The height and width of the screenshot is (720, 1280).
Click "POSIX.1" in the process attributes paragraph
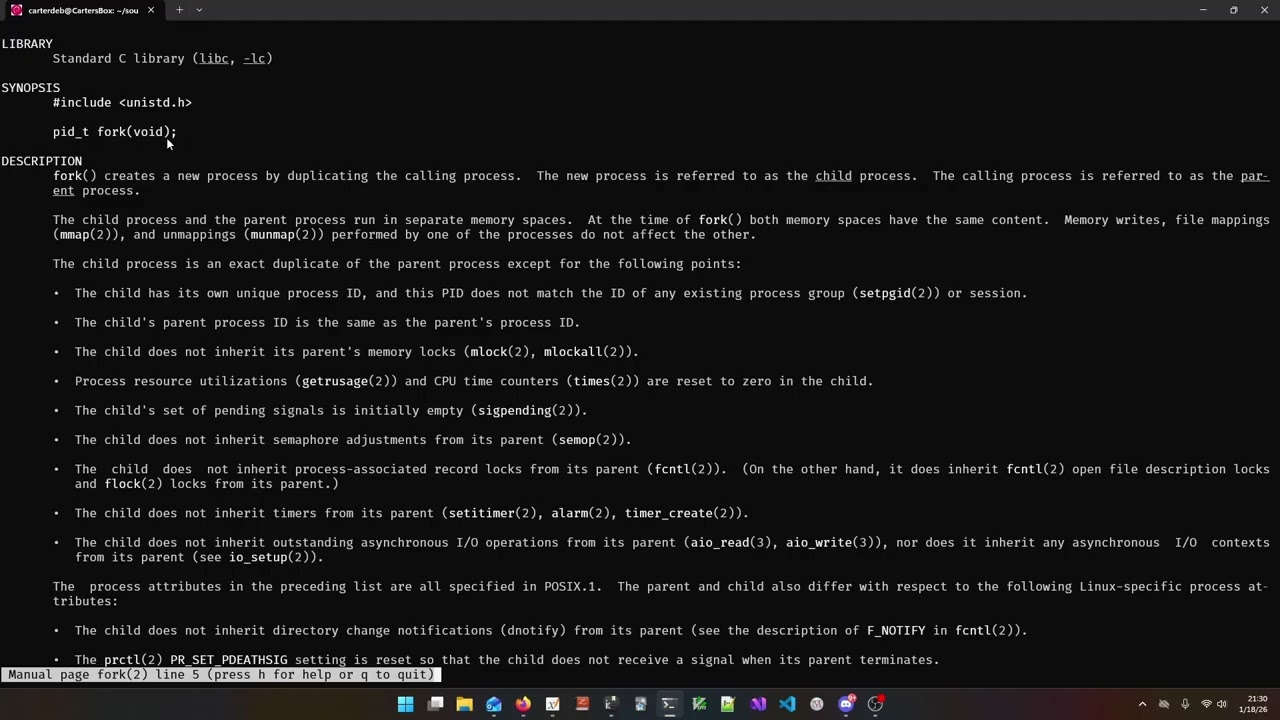[573, 587]
